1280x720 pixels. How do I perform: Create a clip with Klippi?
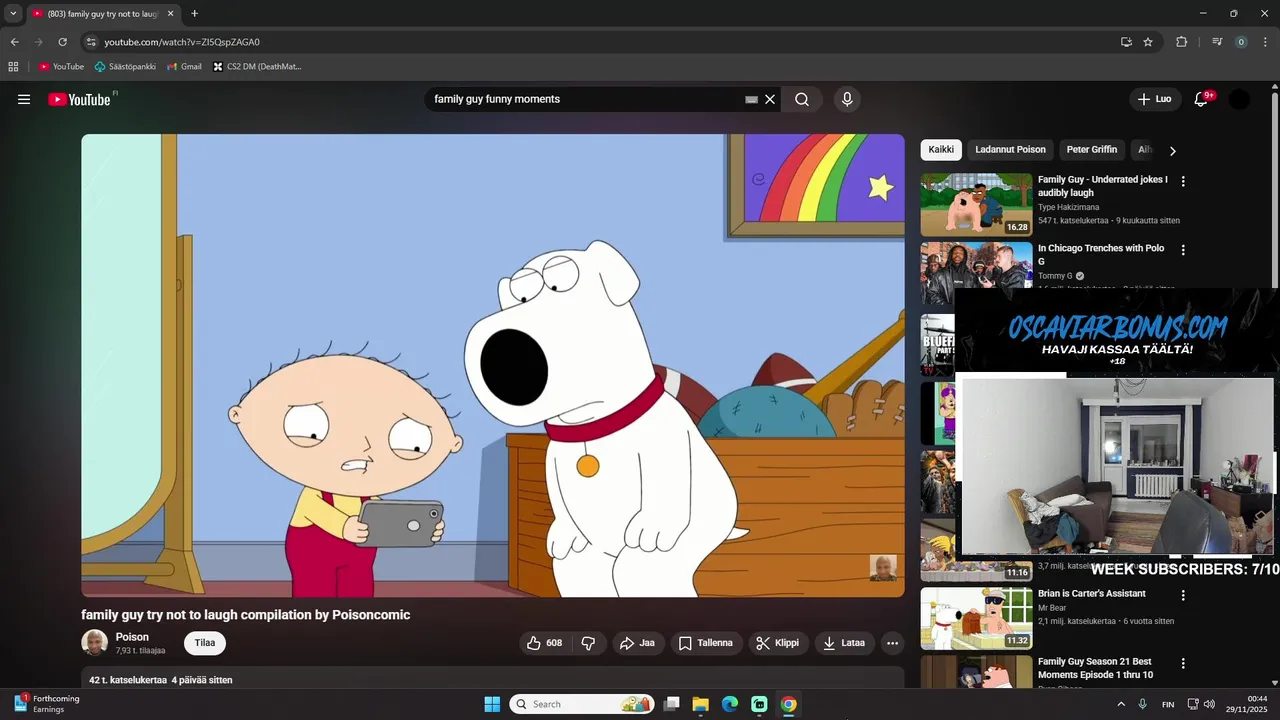[778, 643]
